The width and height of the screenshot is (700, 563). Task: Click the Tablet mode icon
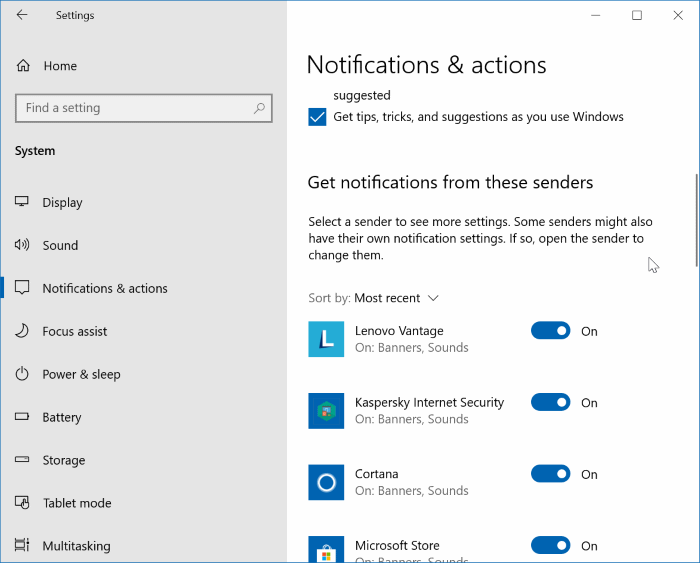coord(22,502)
